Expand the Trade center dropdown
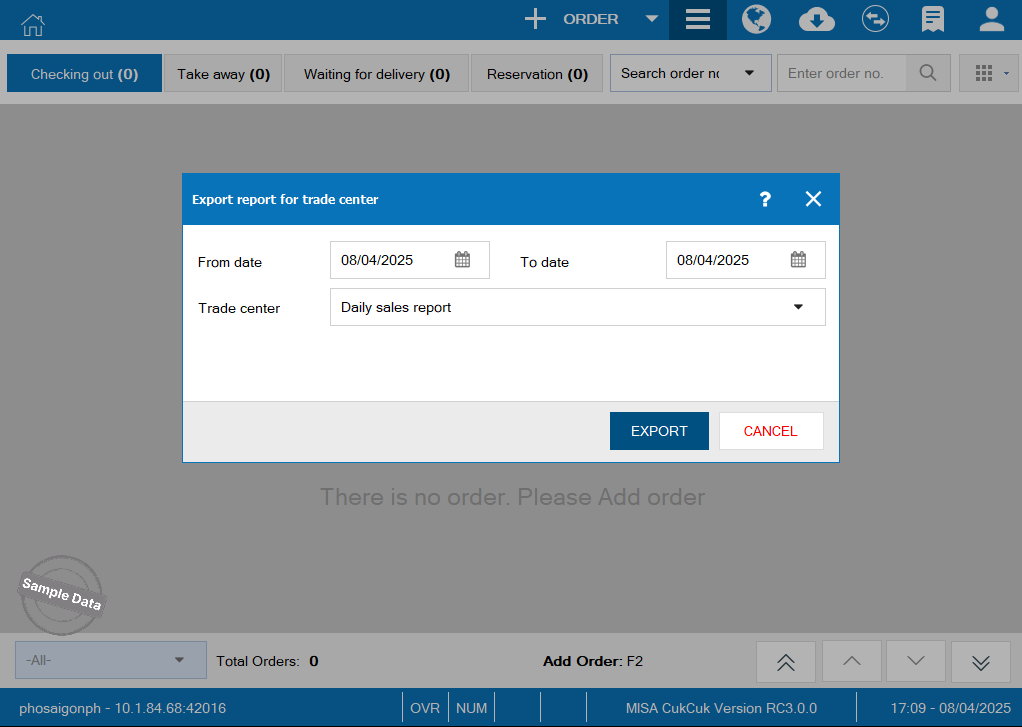Screen dimensions: 1022x727 tap(798, 307)
